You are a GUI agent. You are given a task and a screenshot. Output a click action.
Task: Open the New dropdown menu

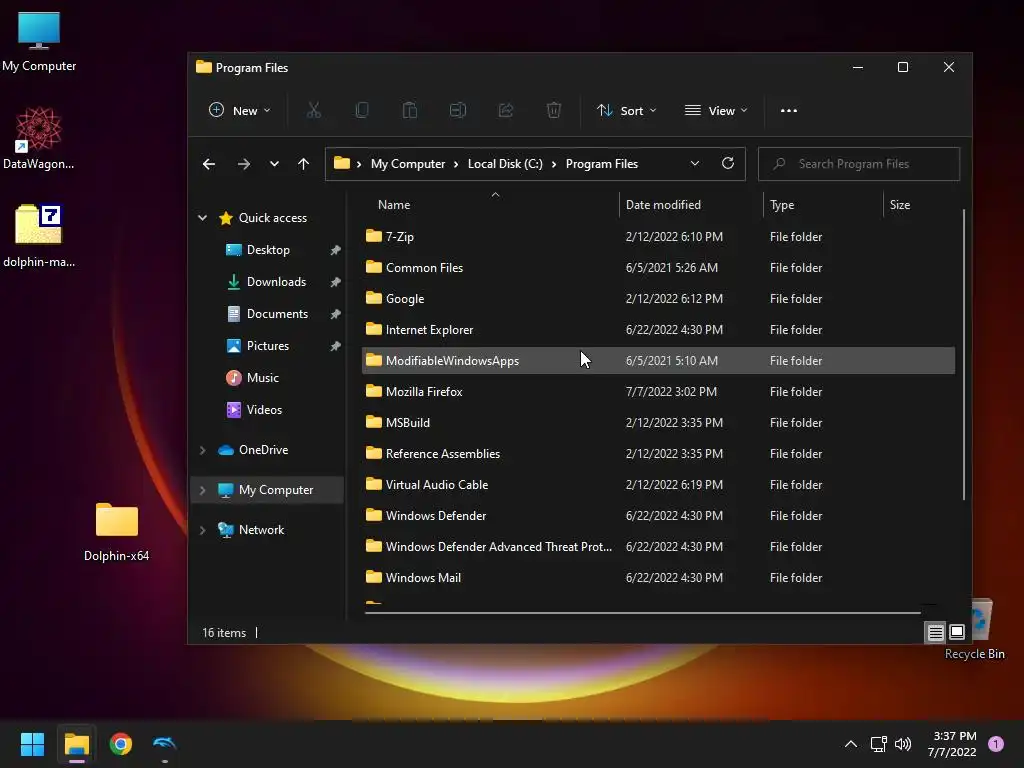tap(239, 110)
